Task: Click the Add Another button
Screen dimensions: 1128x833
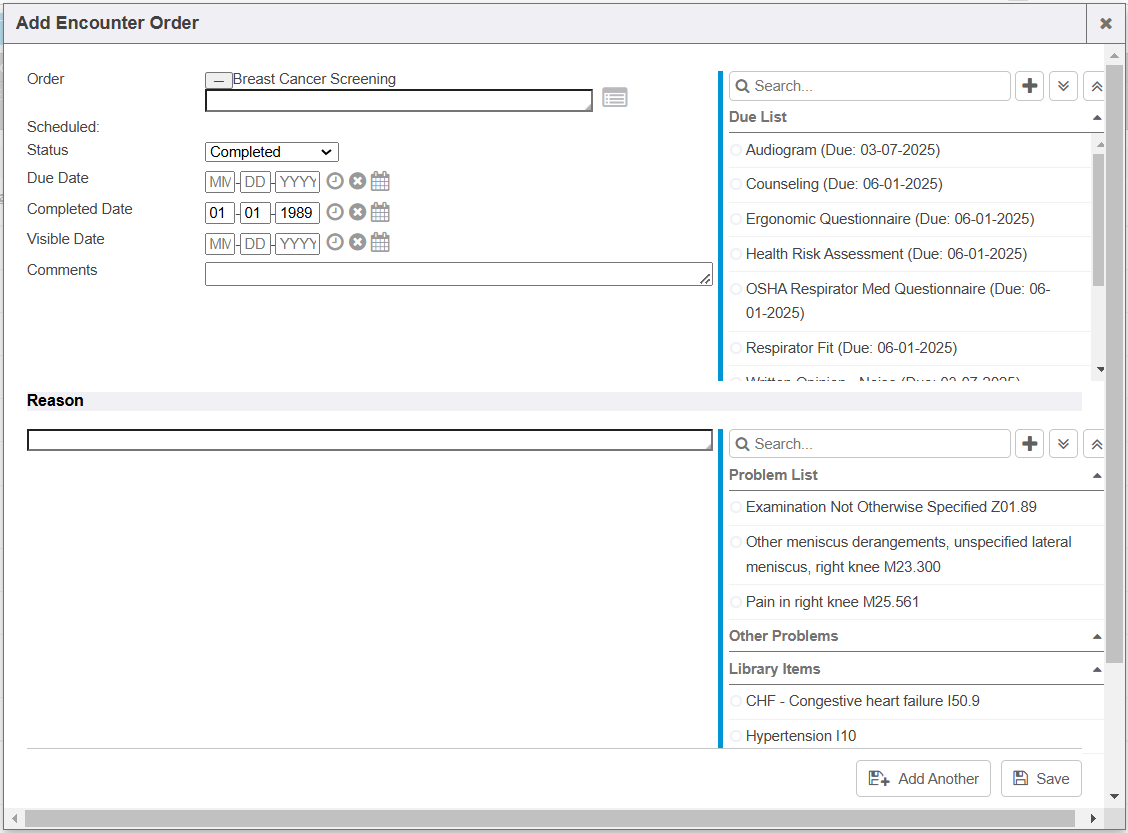Action: point(923,779)
